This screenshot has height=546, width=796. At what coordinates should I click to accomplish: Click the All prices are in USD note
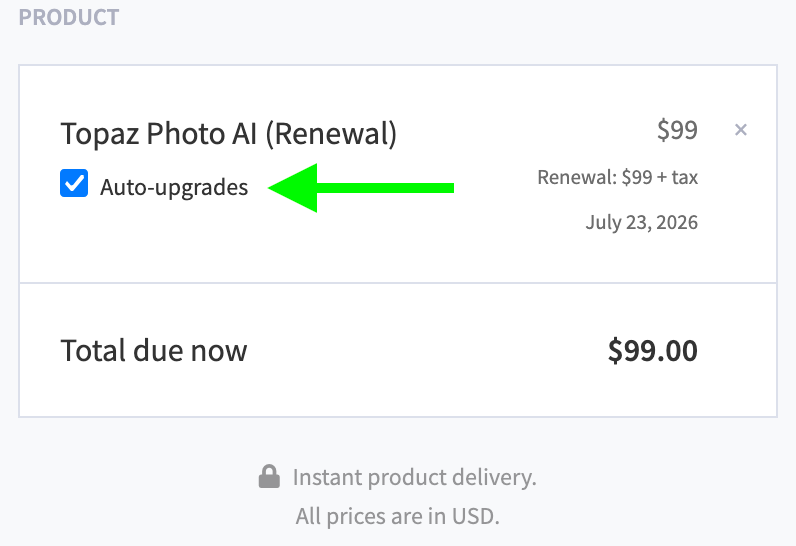[398, 517]
